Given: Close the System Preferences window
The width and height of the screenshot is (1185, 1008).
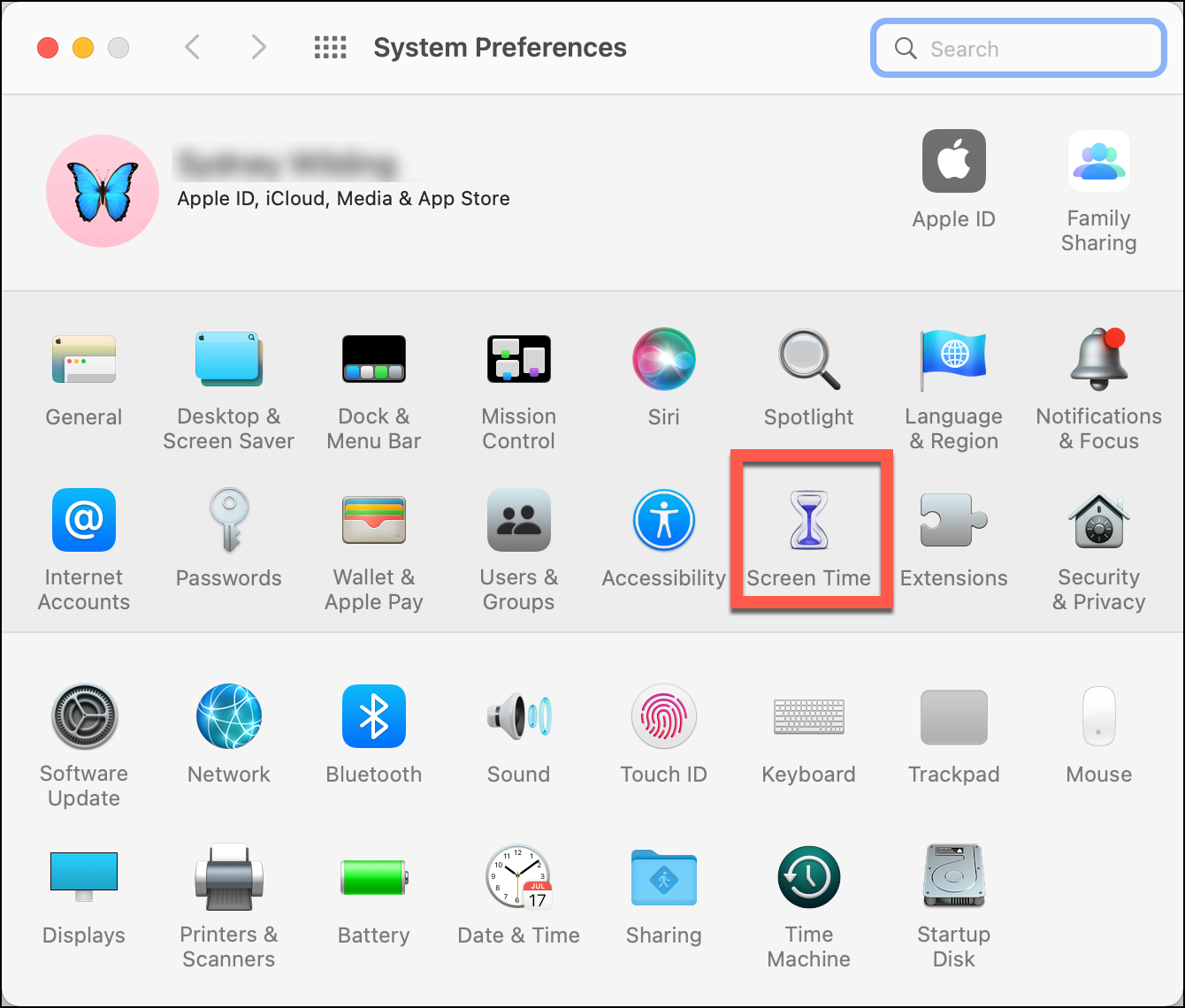Looking at the screenshot, I should (48, 48).
